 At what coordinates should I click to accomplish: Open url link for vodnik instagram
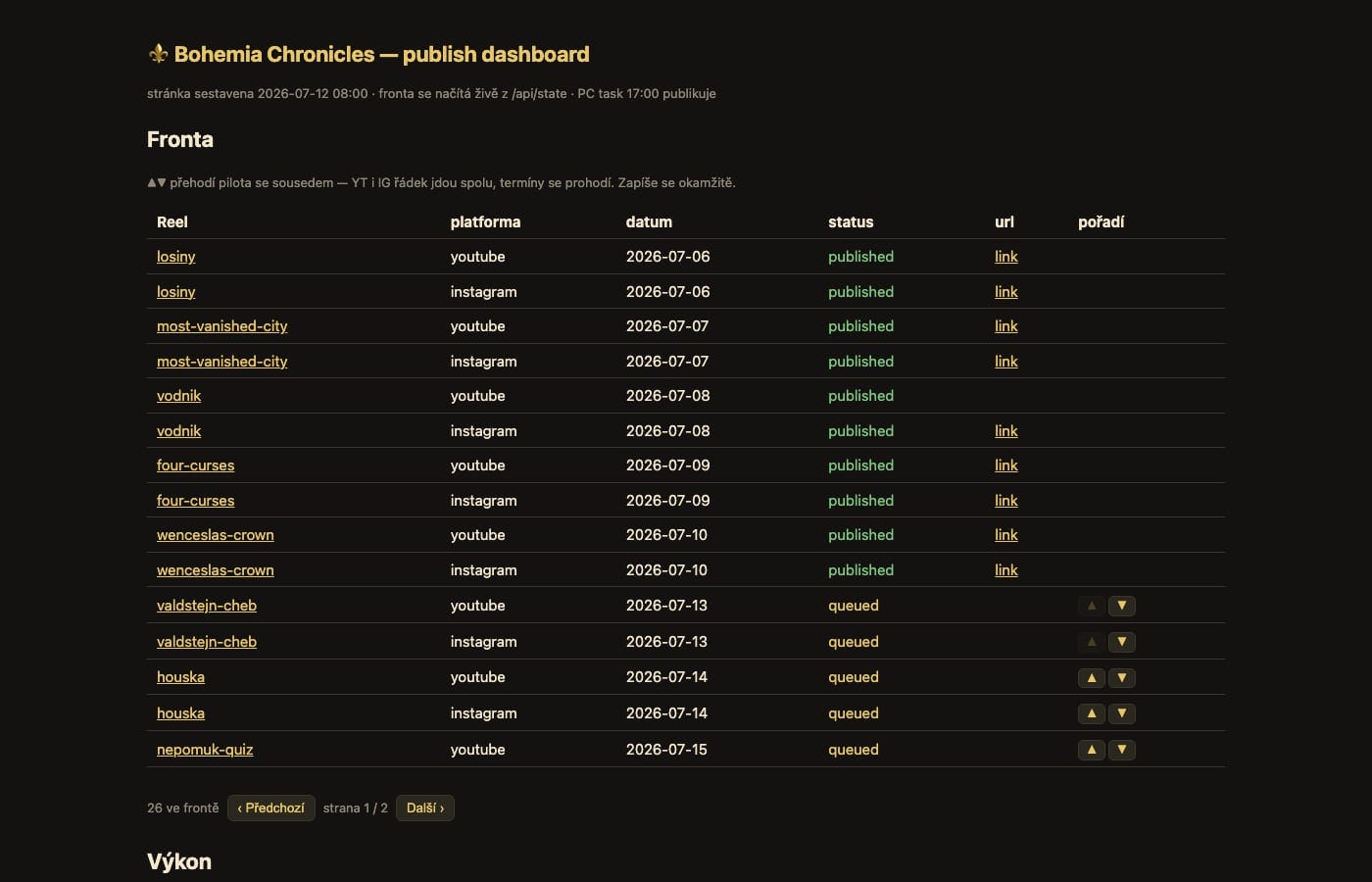click(1005, 431)
